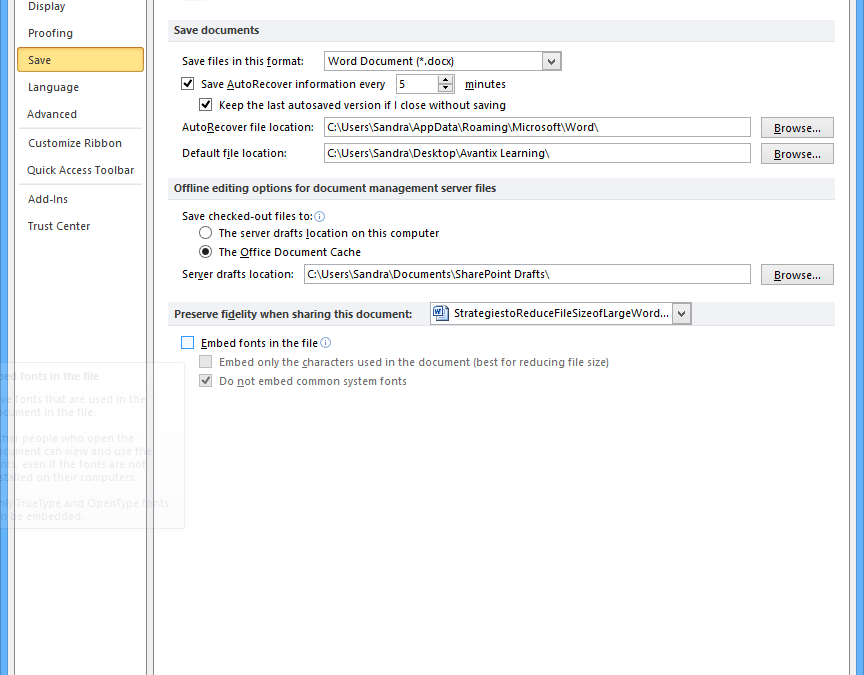The height and width of the screenshot is (675, 864).
Task: Click Browse for Server drafts location
Action: click(797, 275)
